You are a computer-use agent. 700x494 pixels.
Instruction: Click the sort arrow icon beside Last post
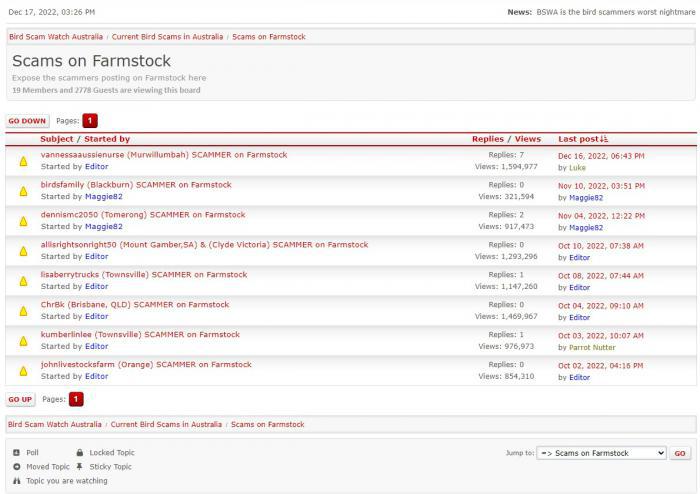(604, 140)
